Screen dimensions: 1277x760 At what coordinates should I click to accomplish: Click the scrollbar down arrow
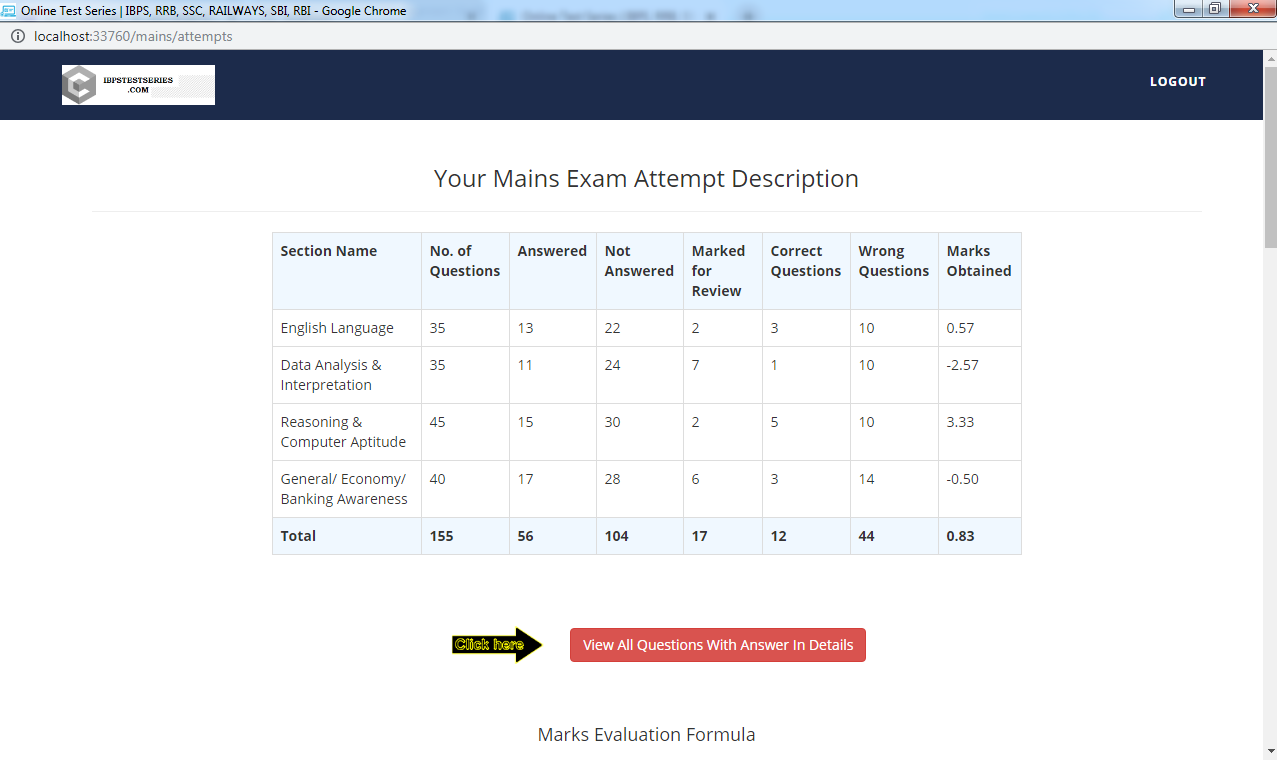1269,751
